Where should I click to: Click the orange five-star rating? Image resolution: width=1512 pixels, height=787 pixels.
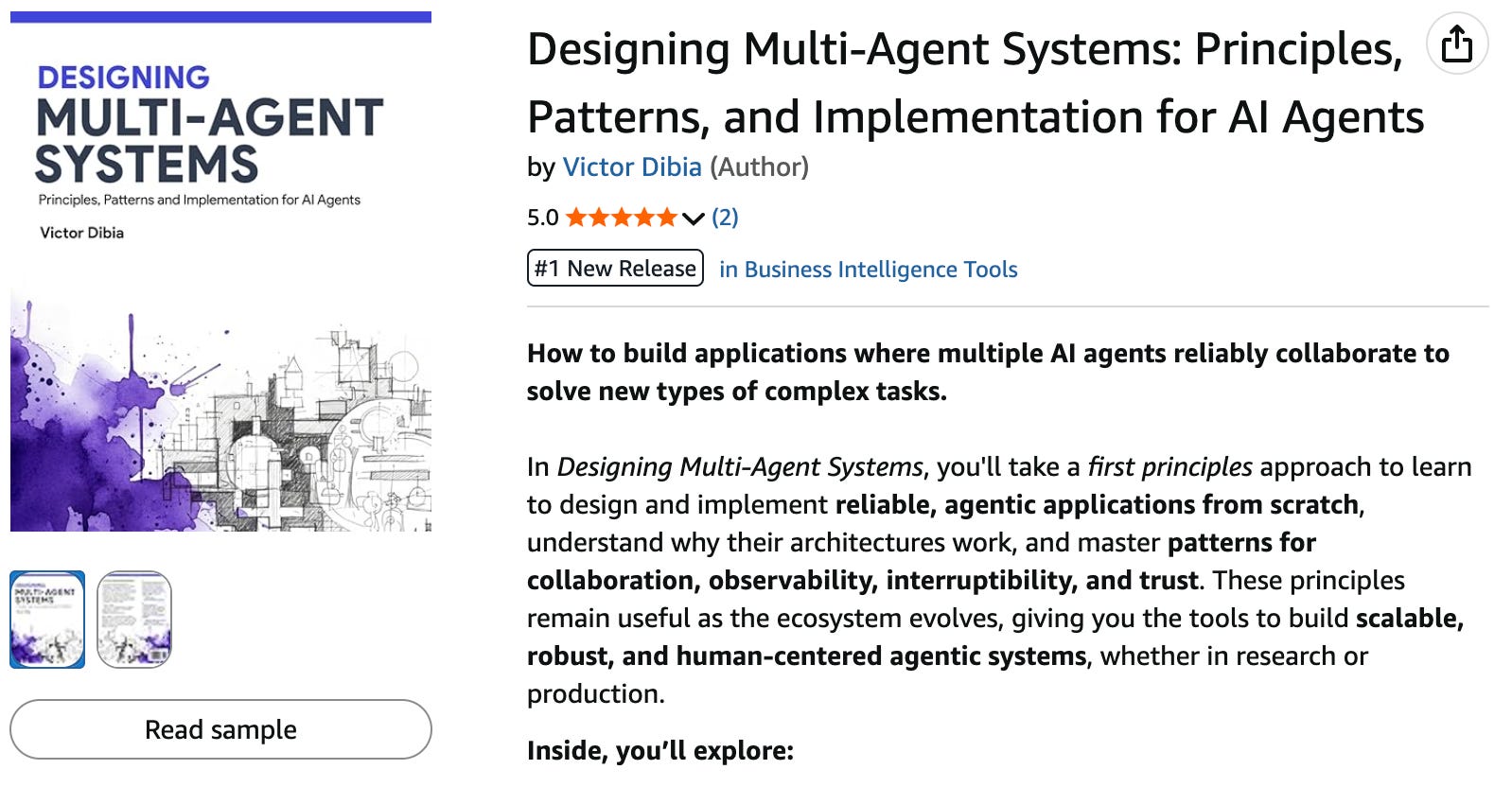622,218
